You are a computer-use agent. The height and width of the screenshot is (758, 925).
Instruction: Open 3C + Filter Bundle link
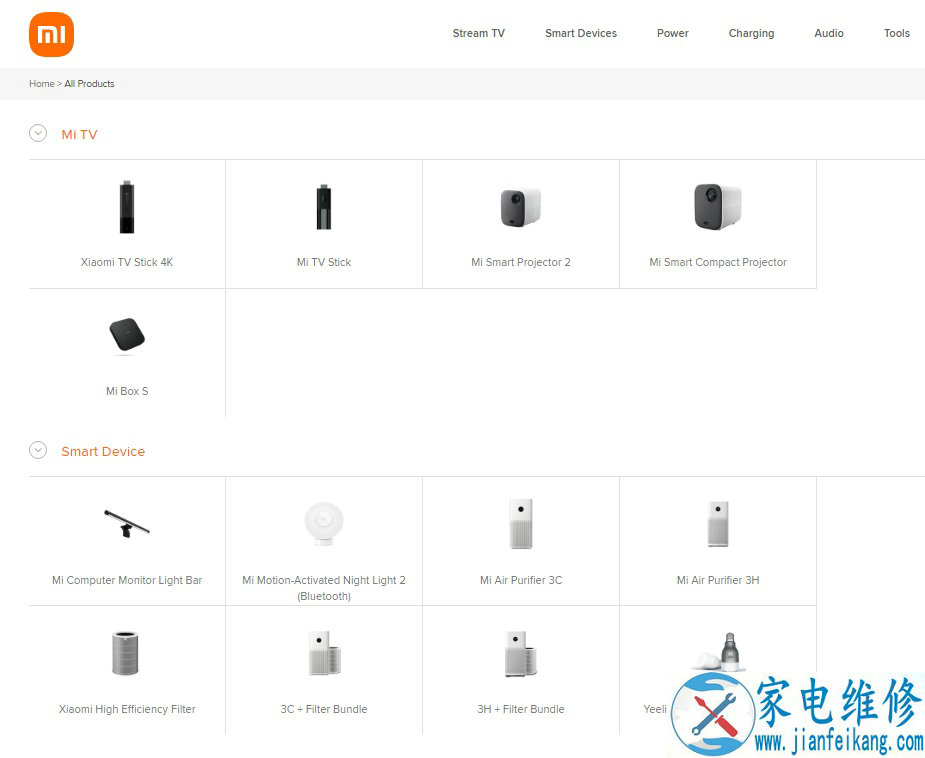pyautogui.click(x=324, y=709)
